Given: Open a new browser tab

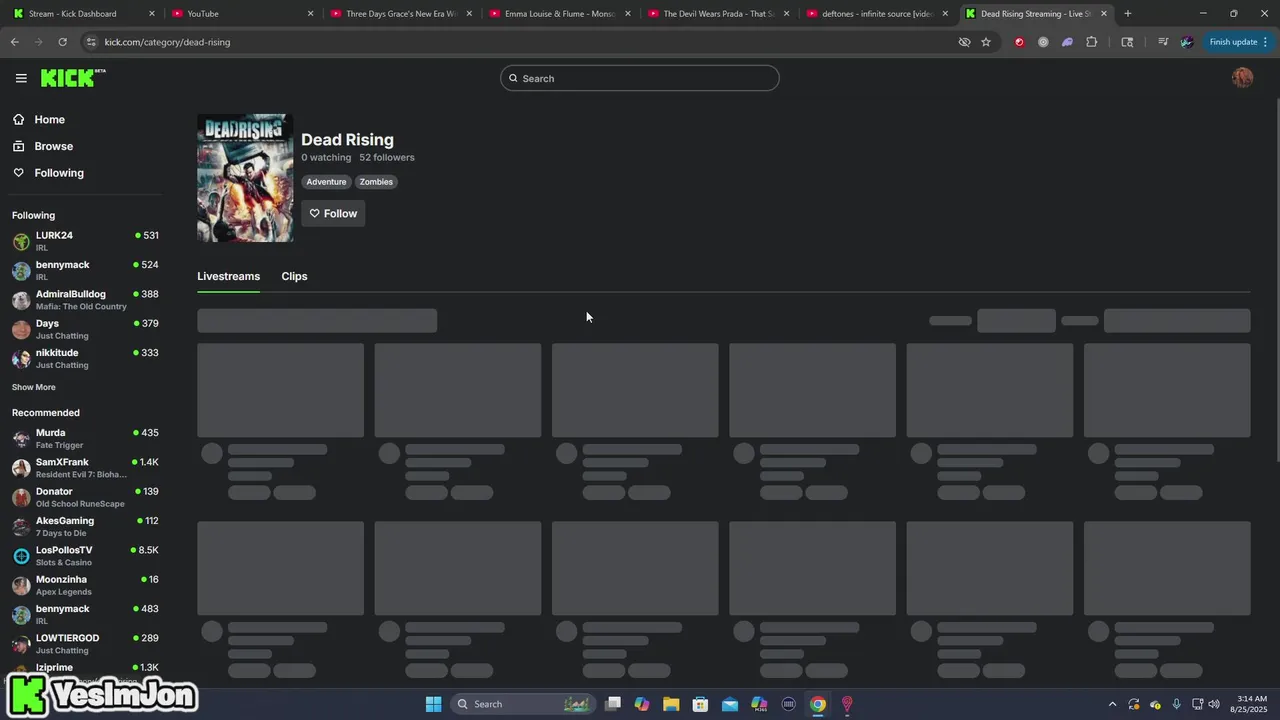Looking at the screenshot, I should (1127, 13).
